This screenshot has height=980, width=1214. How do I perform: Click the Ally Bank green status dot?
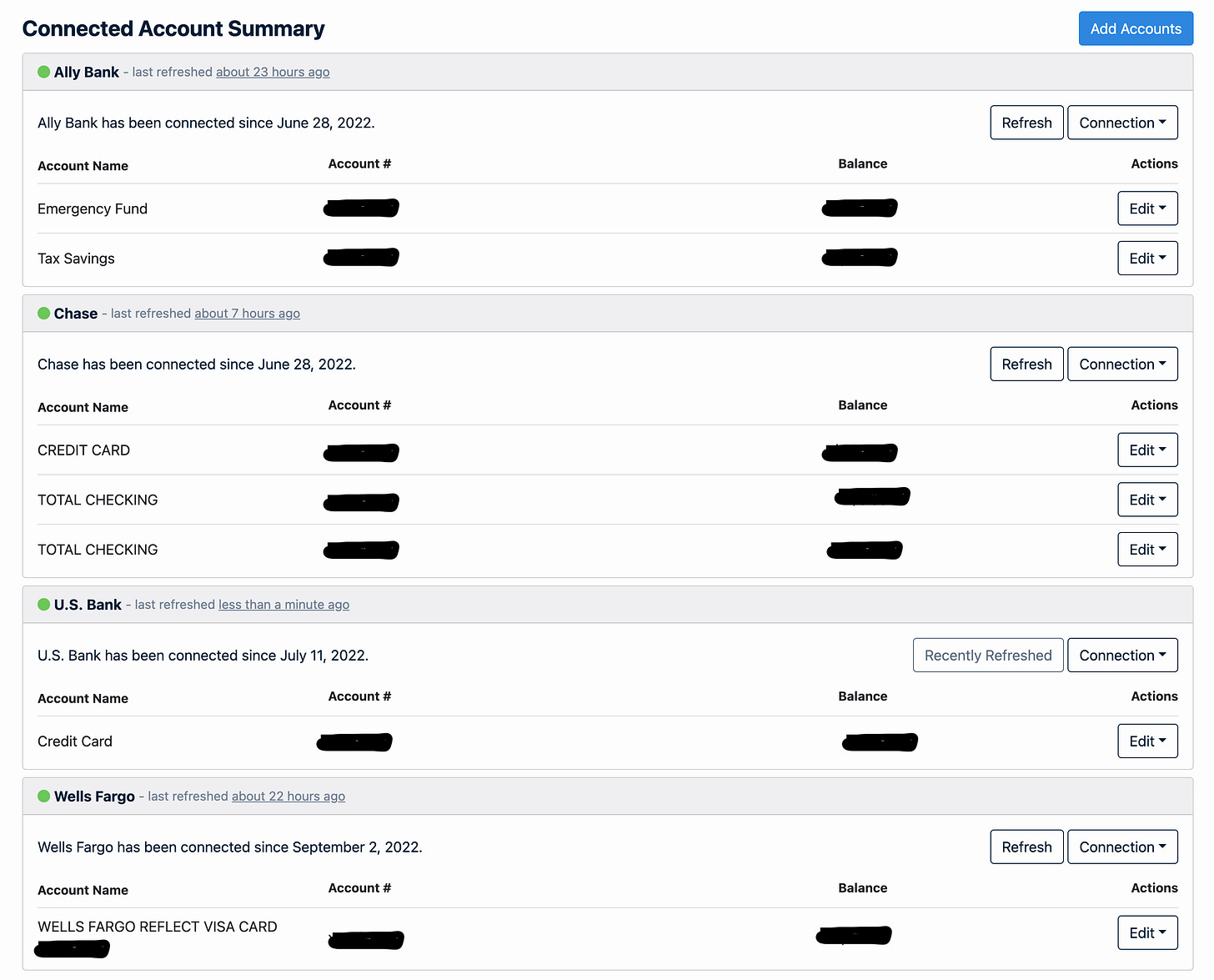click(x=44, y=72)
